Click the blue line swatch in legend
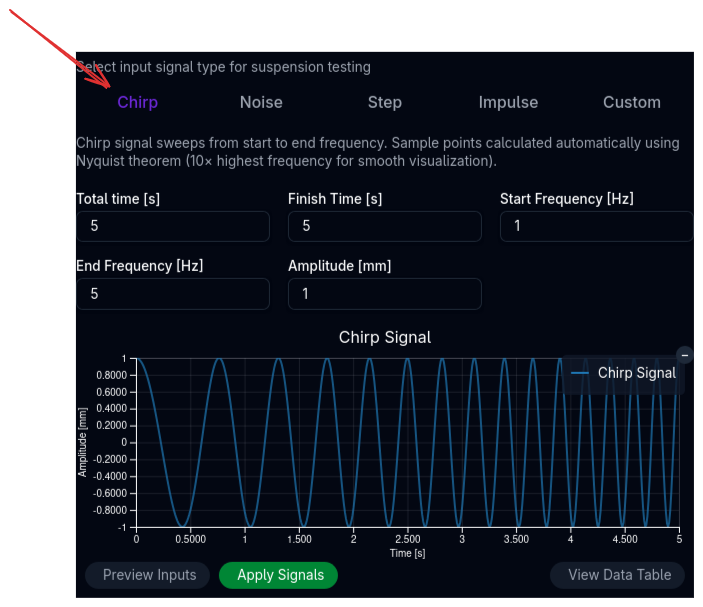Screen dimensions: 703x607 click(579, 373)
